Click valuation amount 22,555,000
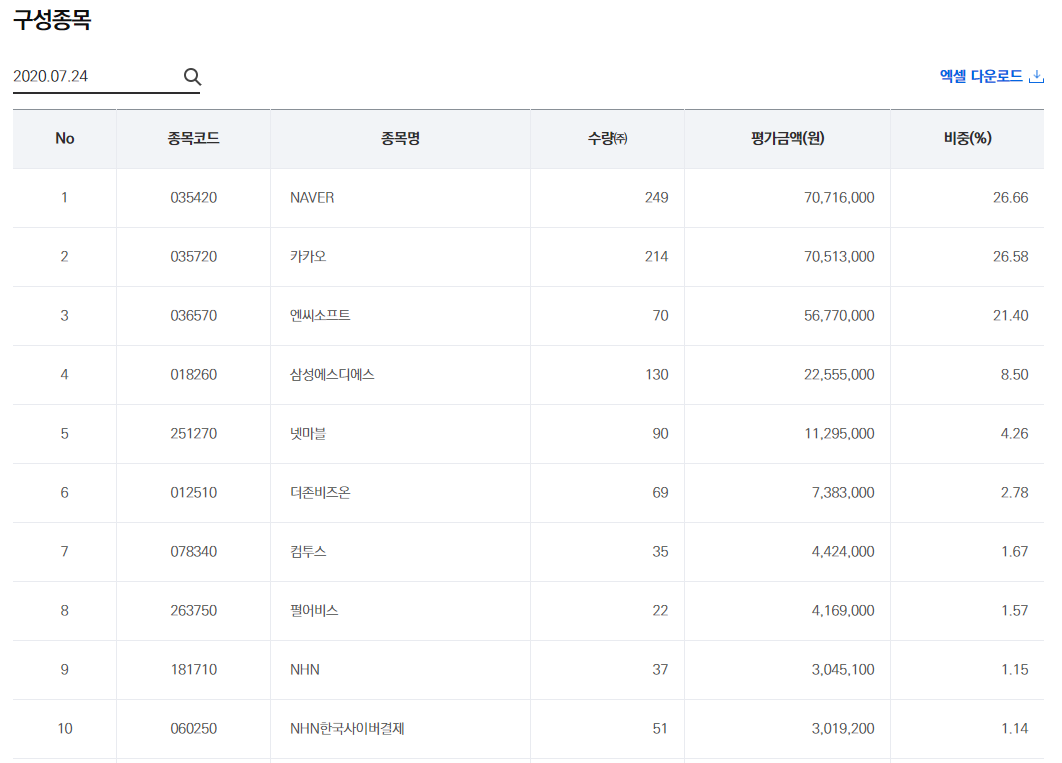The height and width of the screenshot is (763, 1062). pyautogui.click(x=839, y=374)
